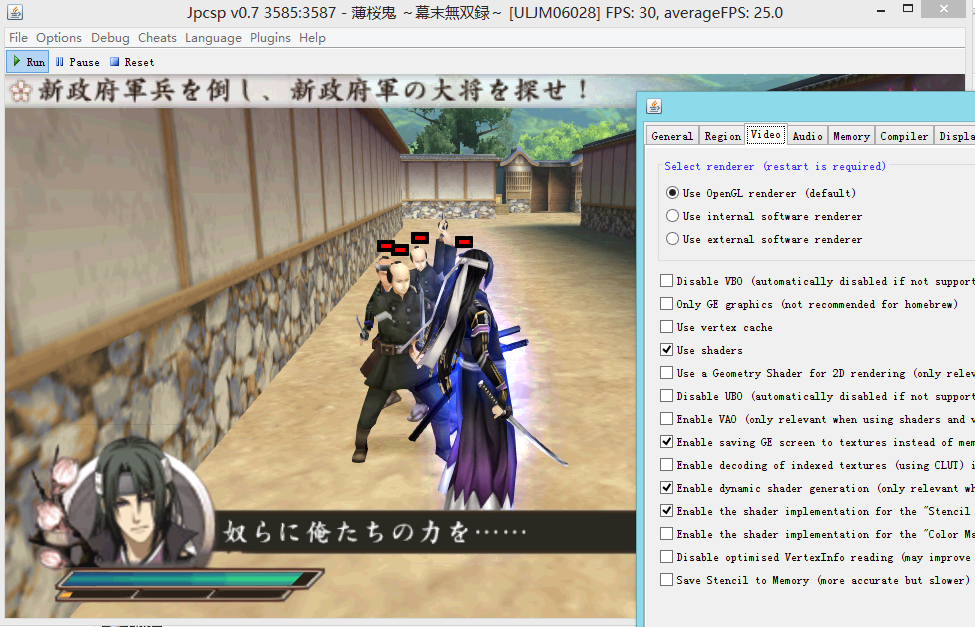Uncheck Use shaders
Image resolution: width=975 pixels, height=627 pixels.
click(x=667, y=350)
